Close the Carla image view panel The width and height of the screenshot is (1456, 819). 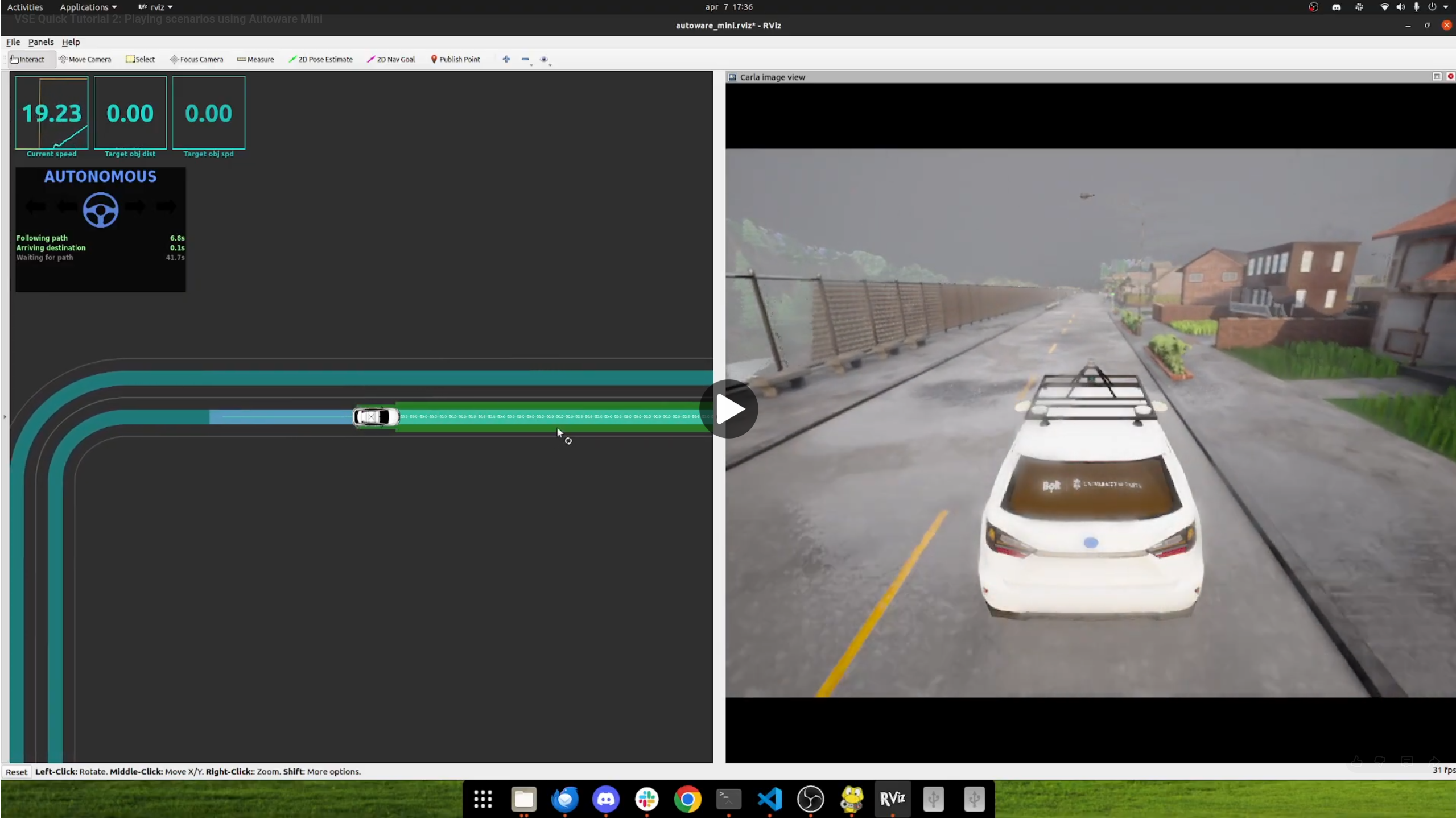[1450, 77]
